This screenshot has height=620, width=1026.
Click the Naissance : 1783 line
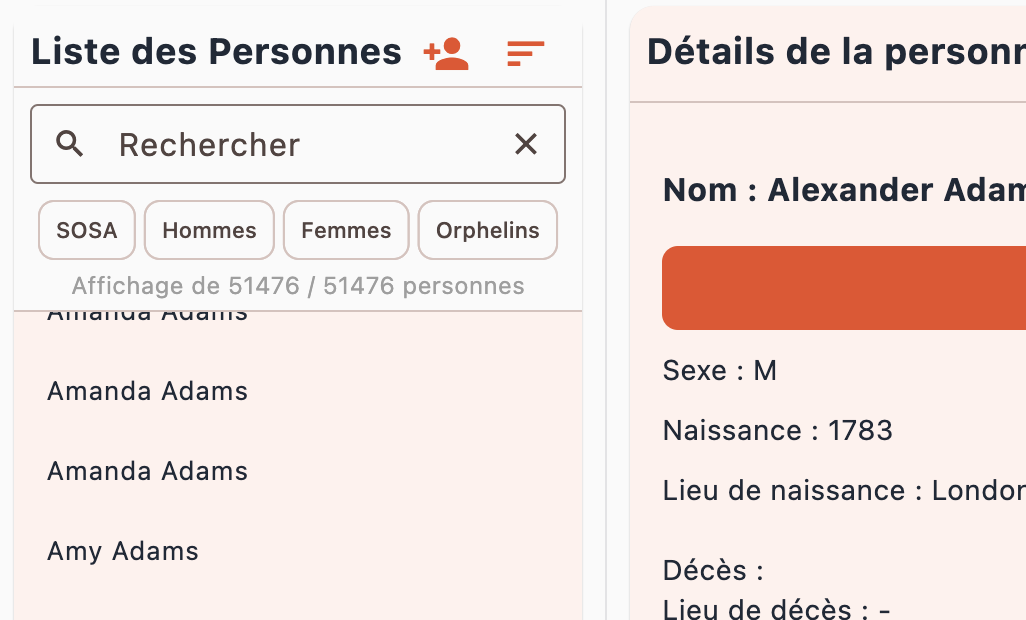click(777, 430)
